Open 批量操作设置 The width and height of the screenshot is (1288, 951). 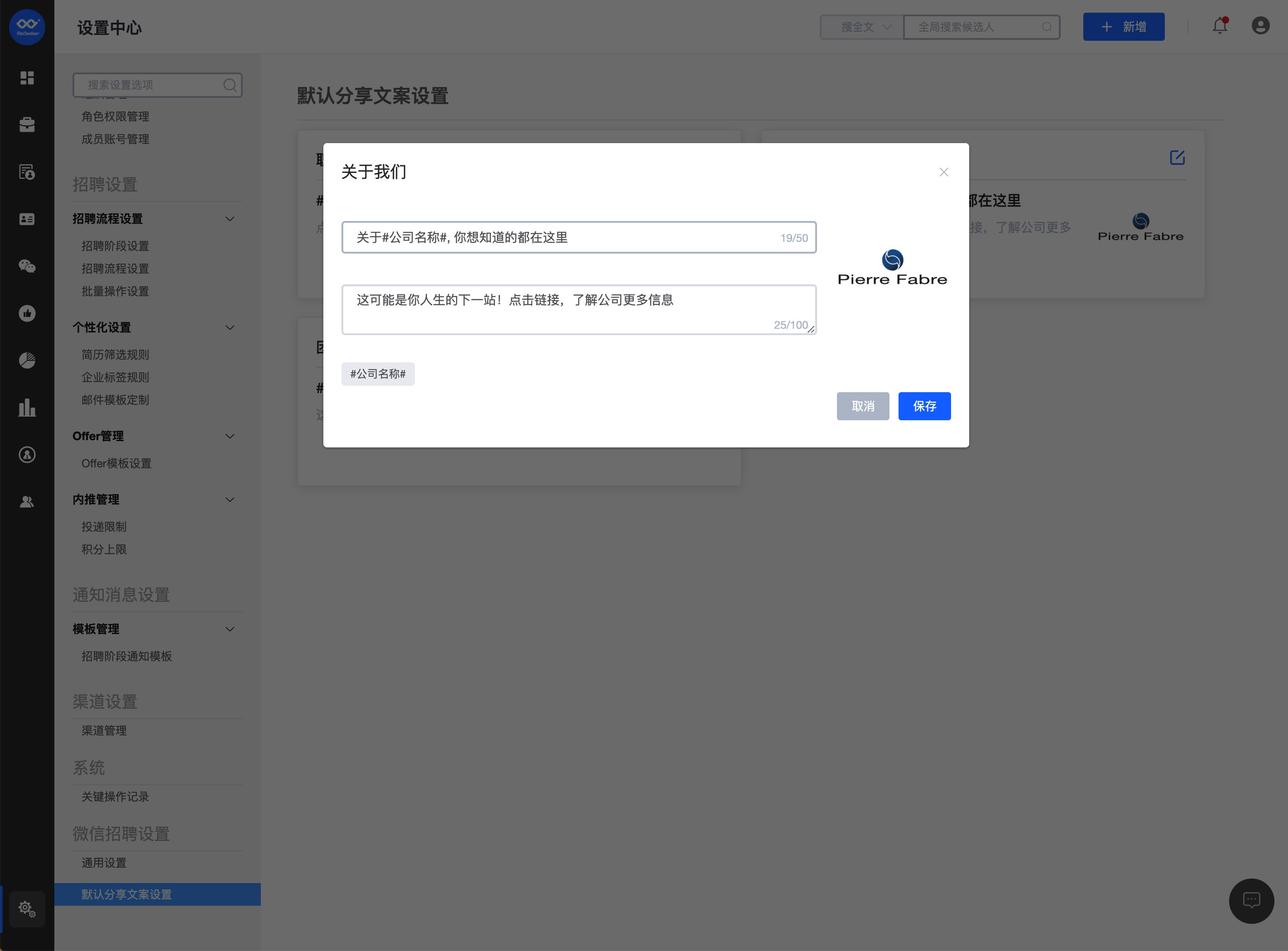tap(115, 291)
